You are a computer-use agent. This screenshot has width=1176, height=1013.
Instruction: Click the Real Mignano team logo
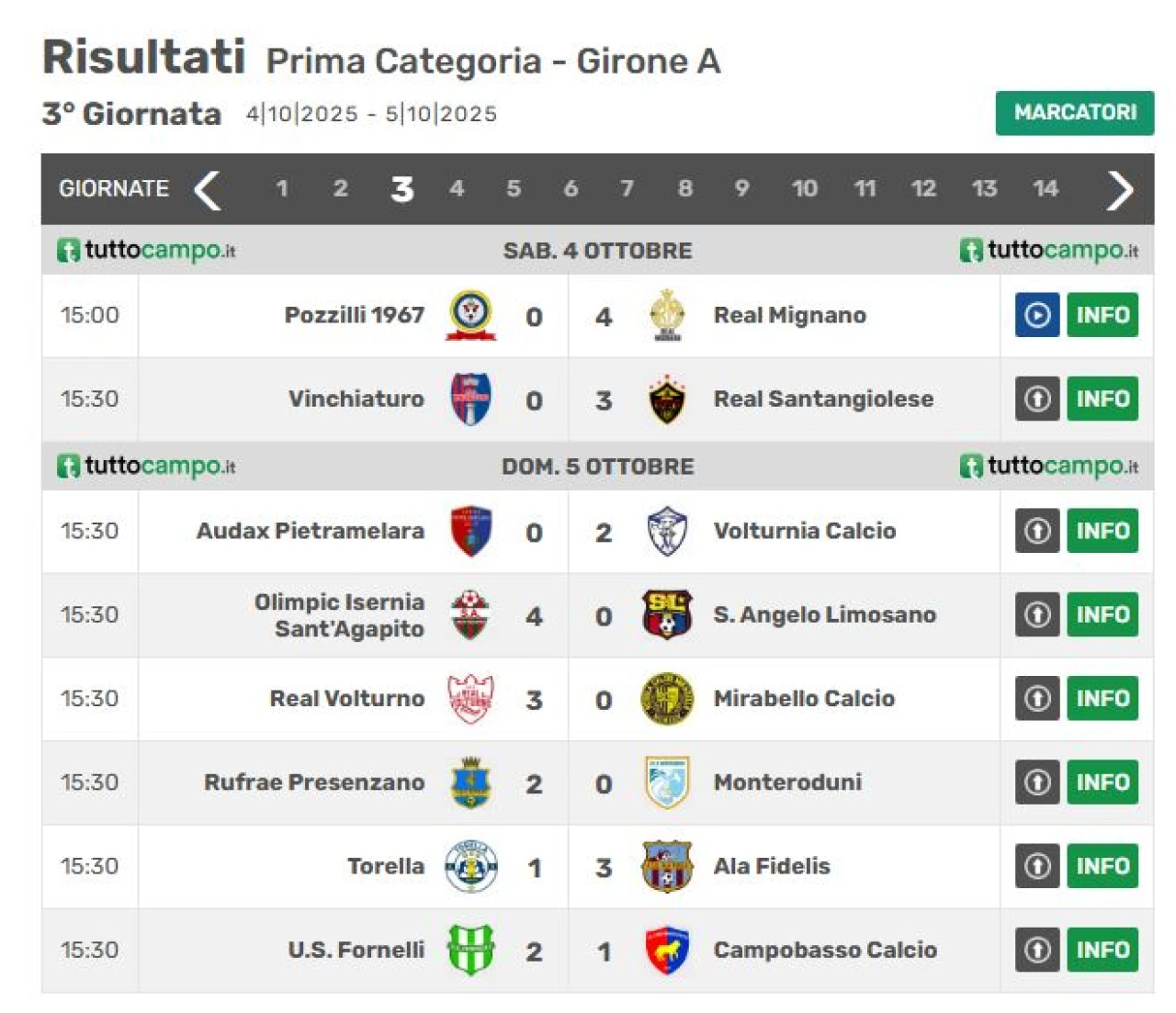coord(667,315)
